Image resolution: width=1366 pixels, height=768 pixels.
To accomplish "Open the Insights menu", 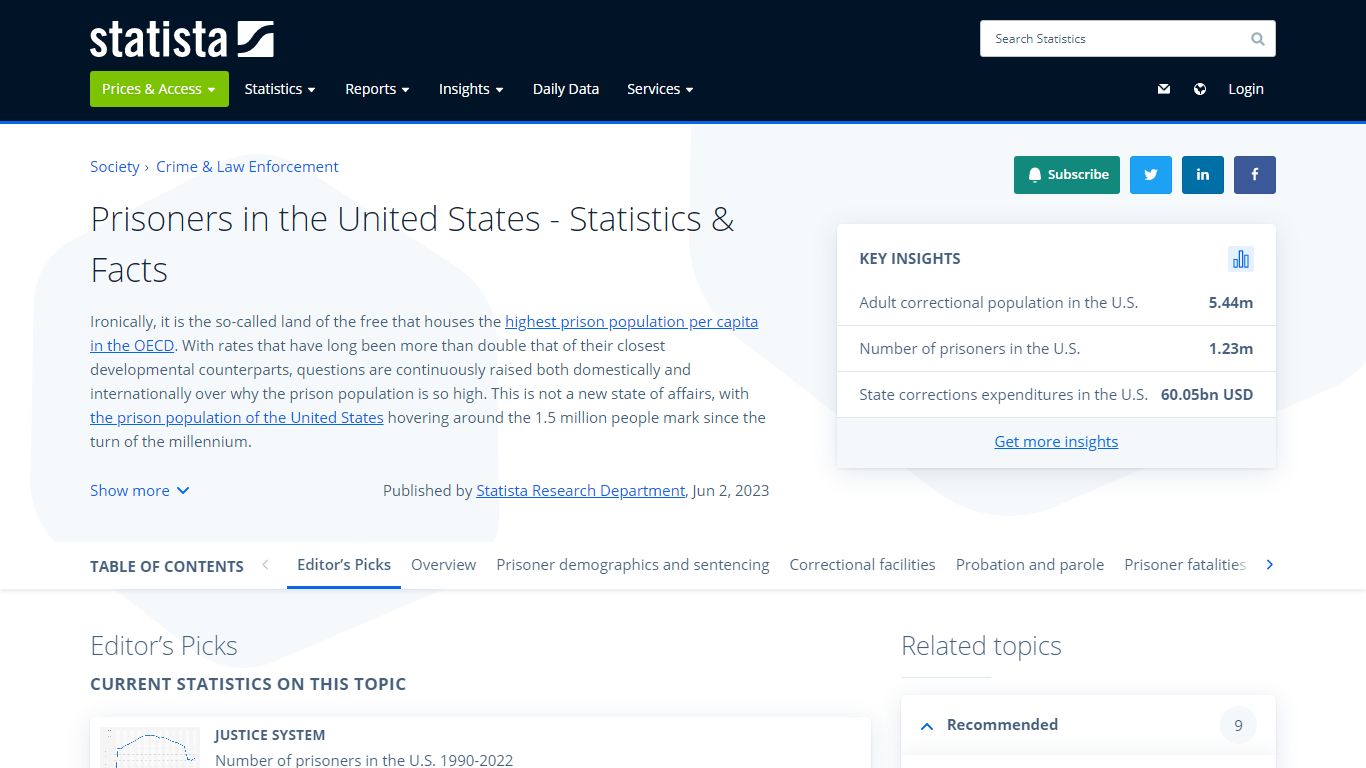I will point(471,89).
